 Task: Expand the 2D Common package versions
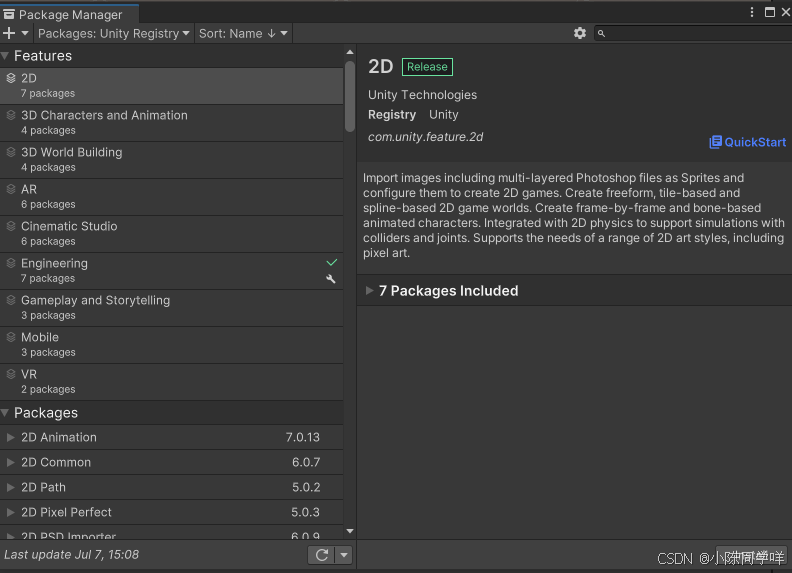[10, 462]
